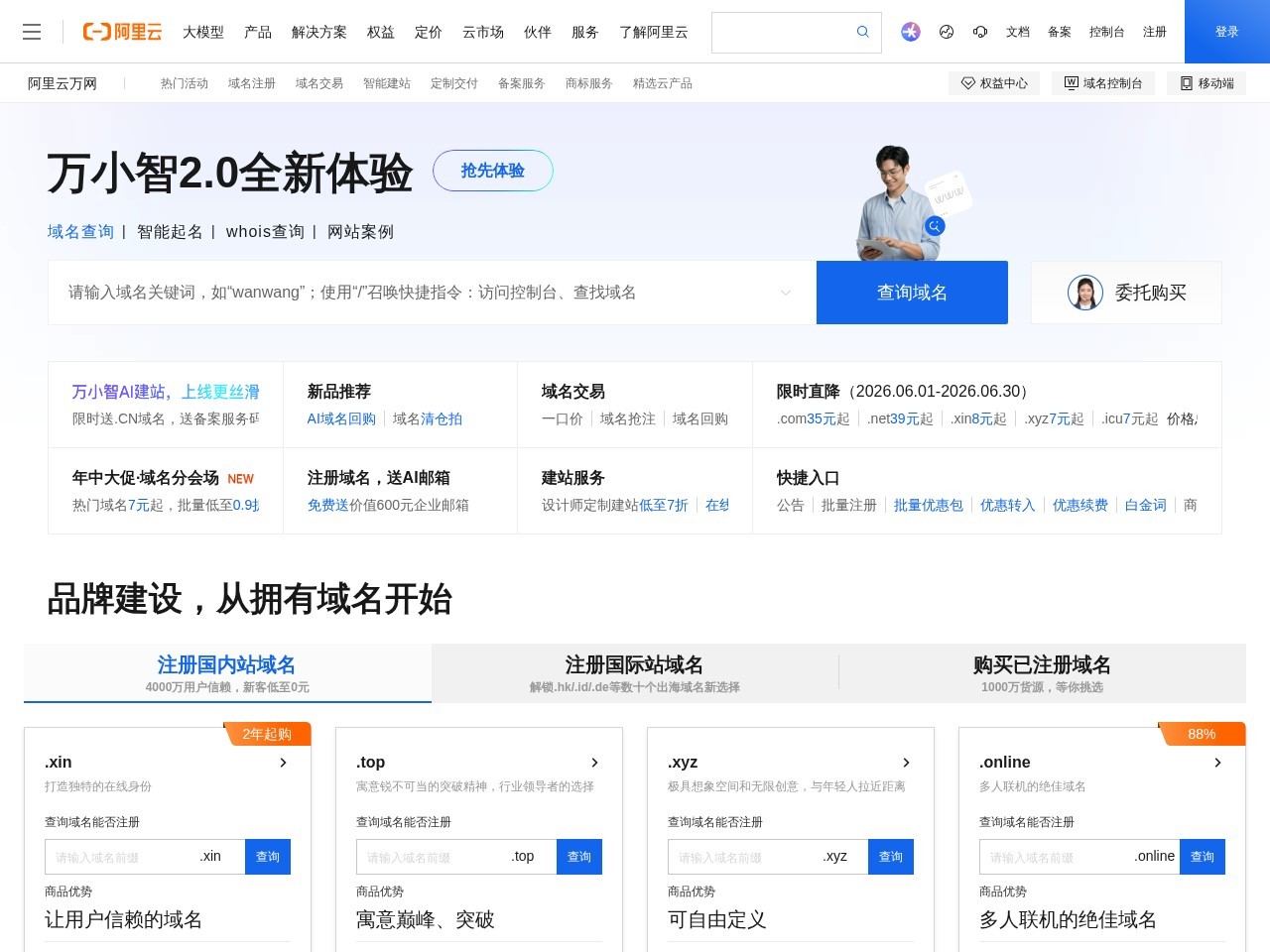Open 商标服务 in sub navigation
1270x952 pixels.
click(x=589, y=83)
